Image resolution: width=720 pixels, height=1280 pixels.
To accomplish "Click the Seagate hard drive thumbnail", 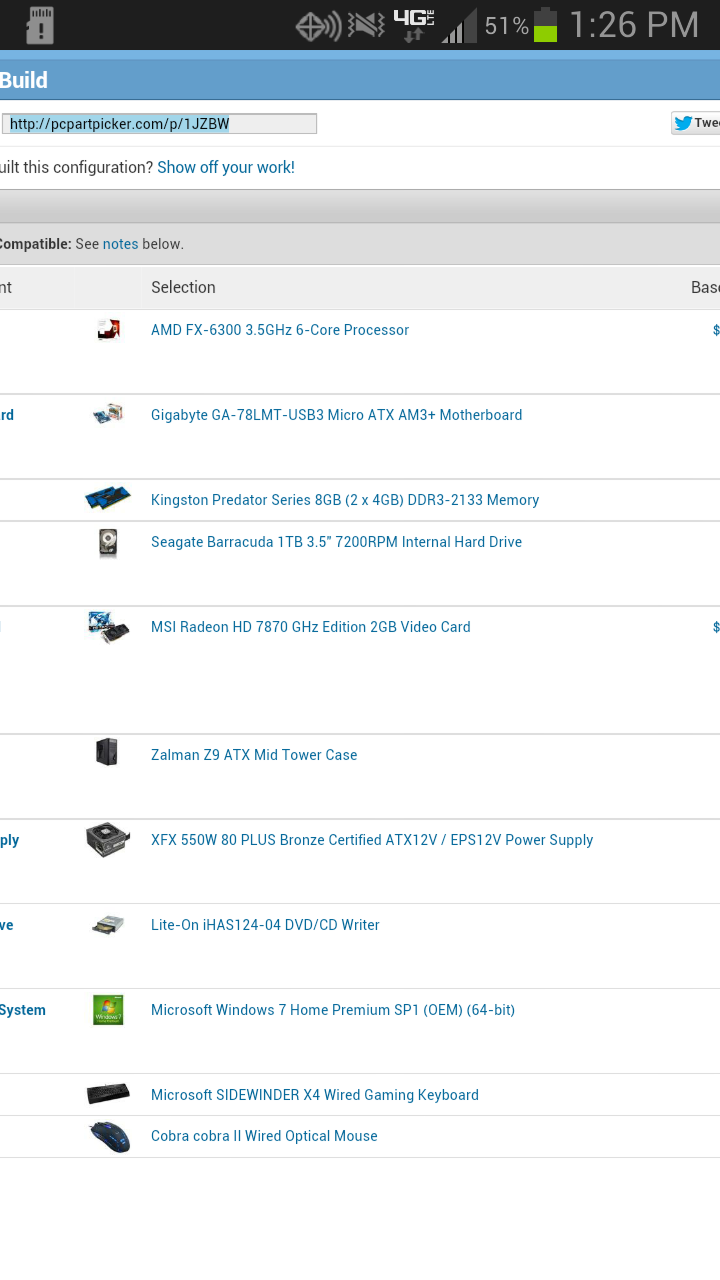I will click(x=108, y=543).
